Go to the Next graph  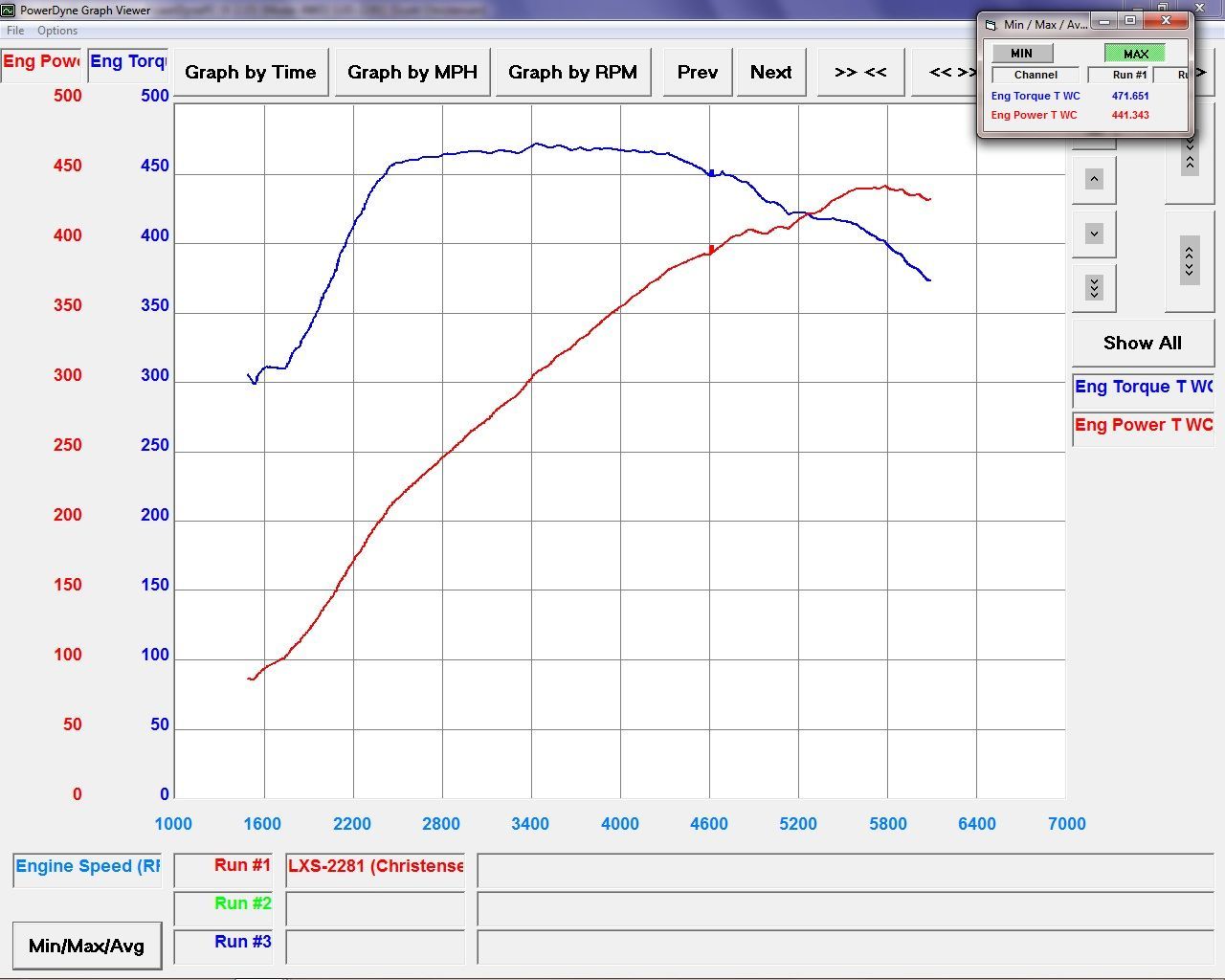[770, 73]
